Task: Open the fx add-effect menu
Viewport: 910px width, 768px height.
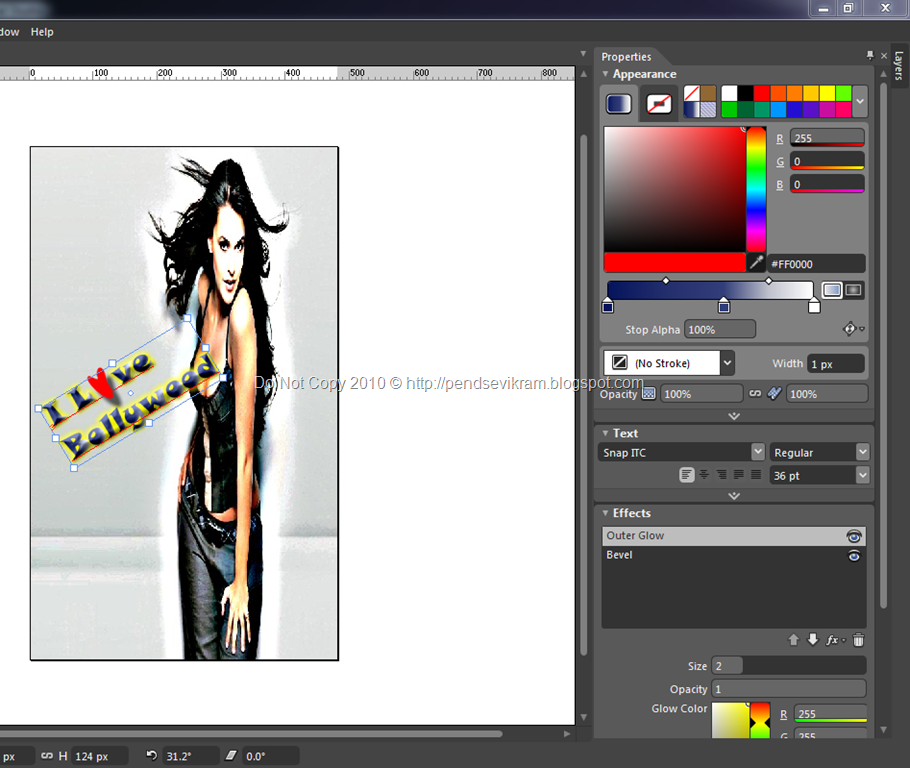Action: [x=835, y=640]
